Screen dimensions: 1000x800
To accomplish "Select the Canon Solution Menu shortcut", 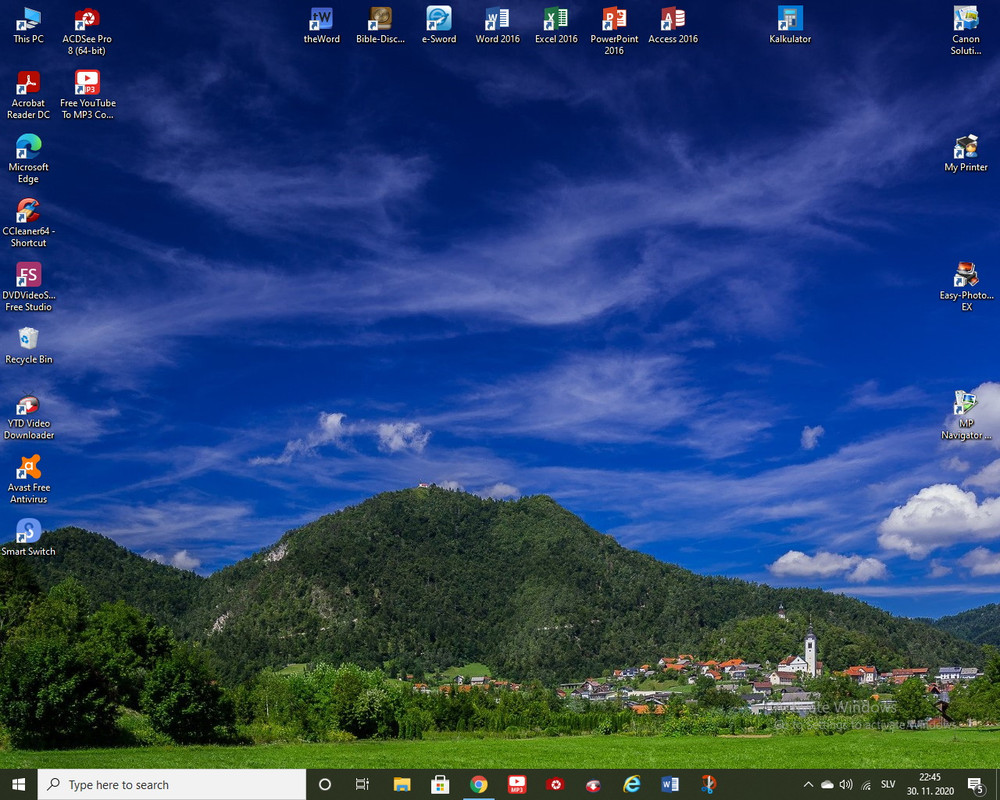I will (x=966, y=32).
